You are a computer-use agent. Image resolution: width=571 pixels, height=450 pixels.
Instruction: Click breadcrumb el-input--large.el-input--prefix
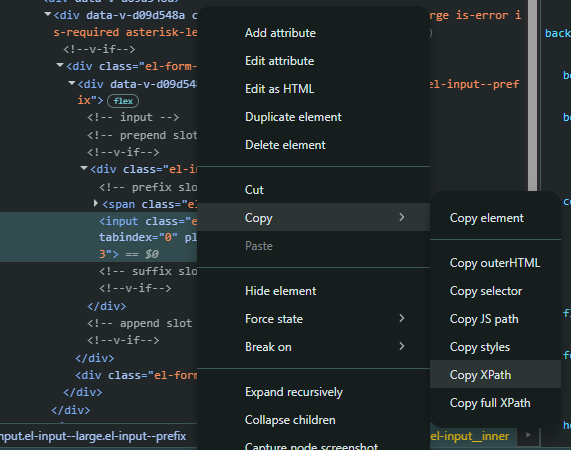[x=93, y=436]
